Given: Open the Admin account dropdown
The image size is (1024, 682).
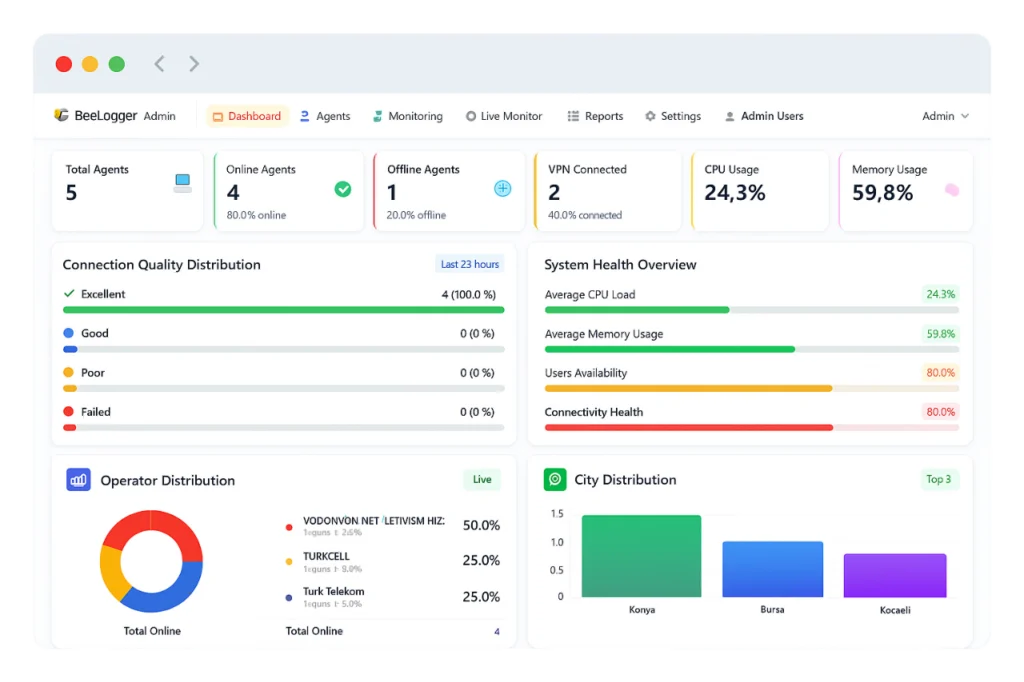Looking at the screenshot, I should [x=944, y=115].
